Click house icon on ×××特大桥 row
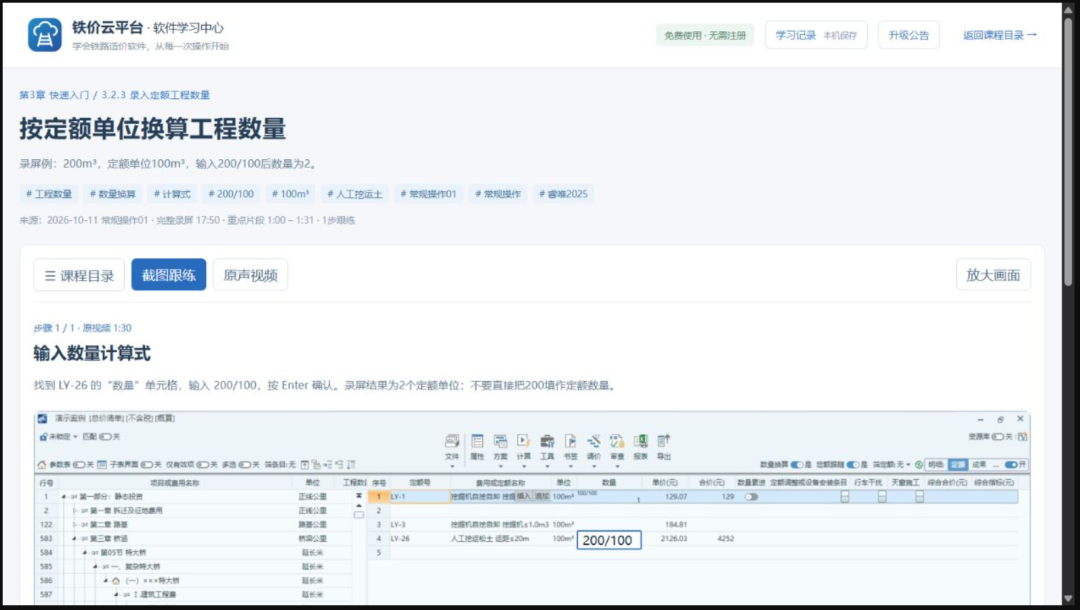Screen dimensions: 1080x610 click(x=116, y=580)
